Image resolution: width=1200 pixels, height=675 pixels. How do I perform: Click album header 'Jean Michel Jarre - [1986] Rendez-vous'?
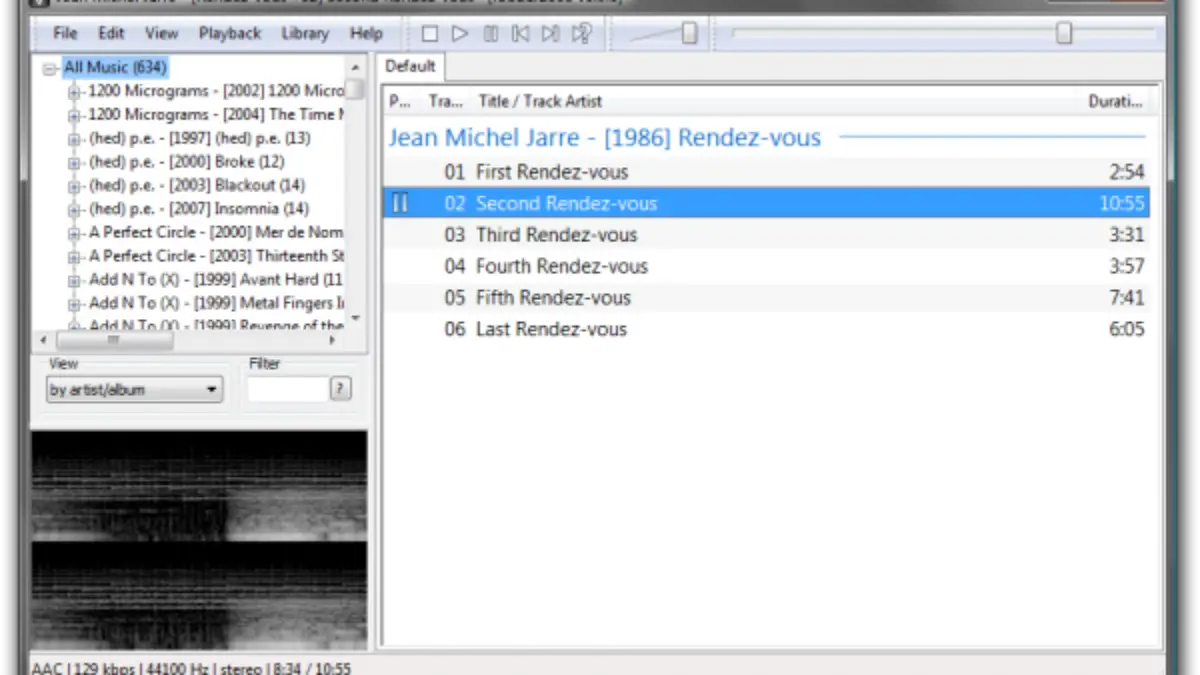605,138
